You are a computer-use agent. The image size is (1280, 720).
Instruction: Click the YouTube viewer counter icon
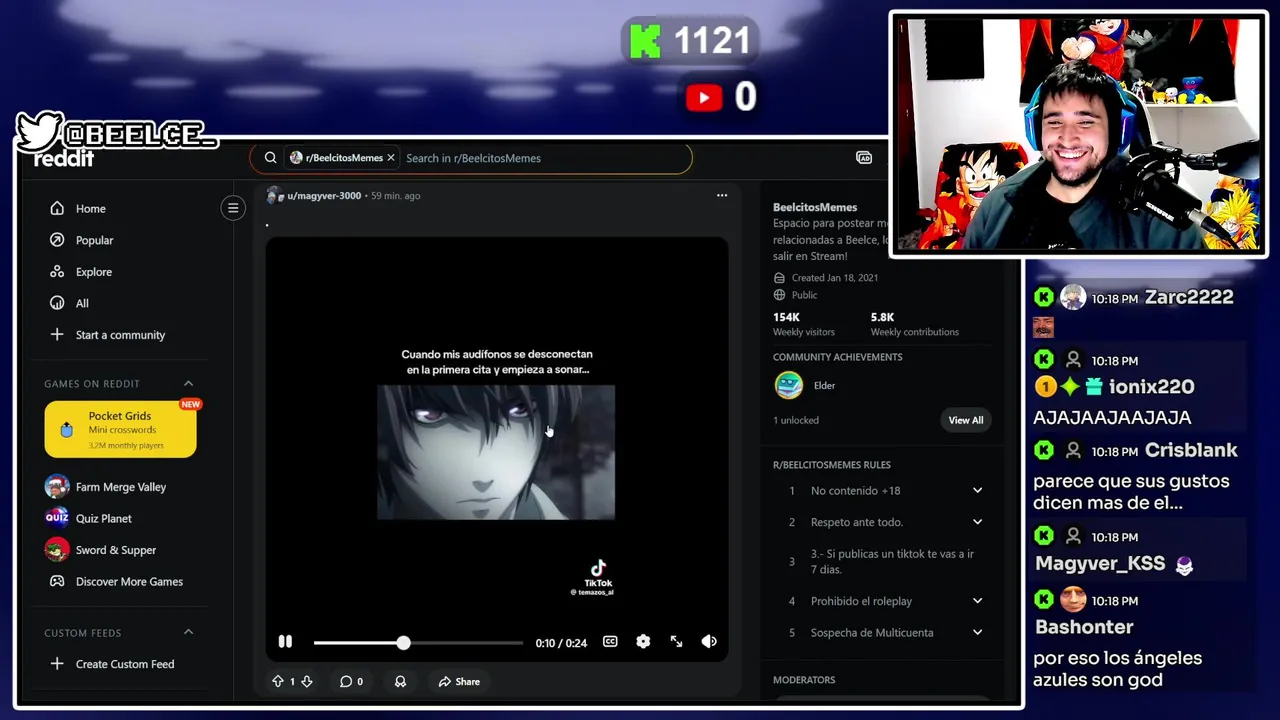[x=704, y=97]
